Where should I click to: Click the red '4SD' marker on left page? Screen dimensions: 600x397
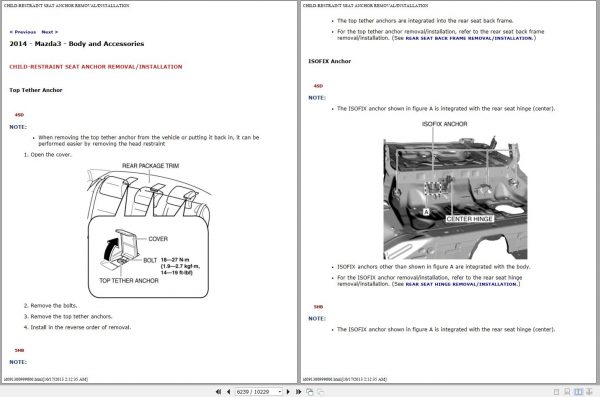19,115
